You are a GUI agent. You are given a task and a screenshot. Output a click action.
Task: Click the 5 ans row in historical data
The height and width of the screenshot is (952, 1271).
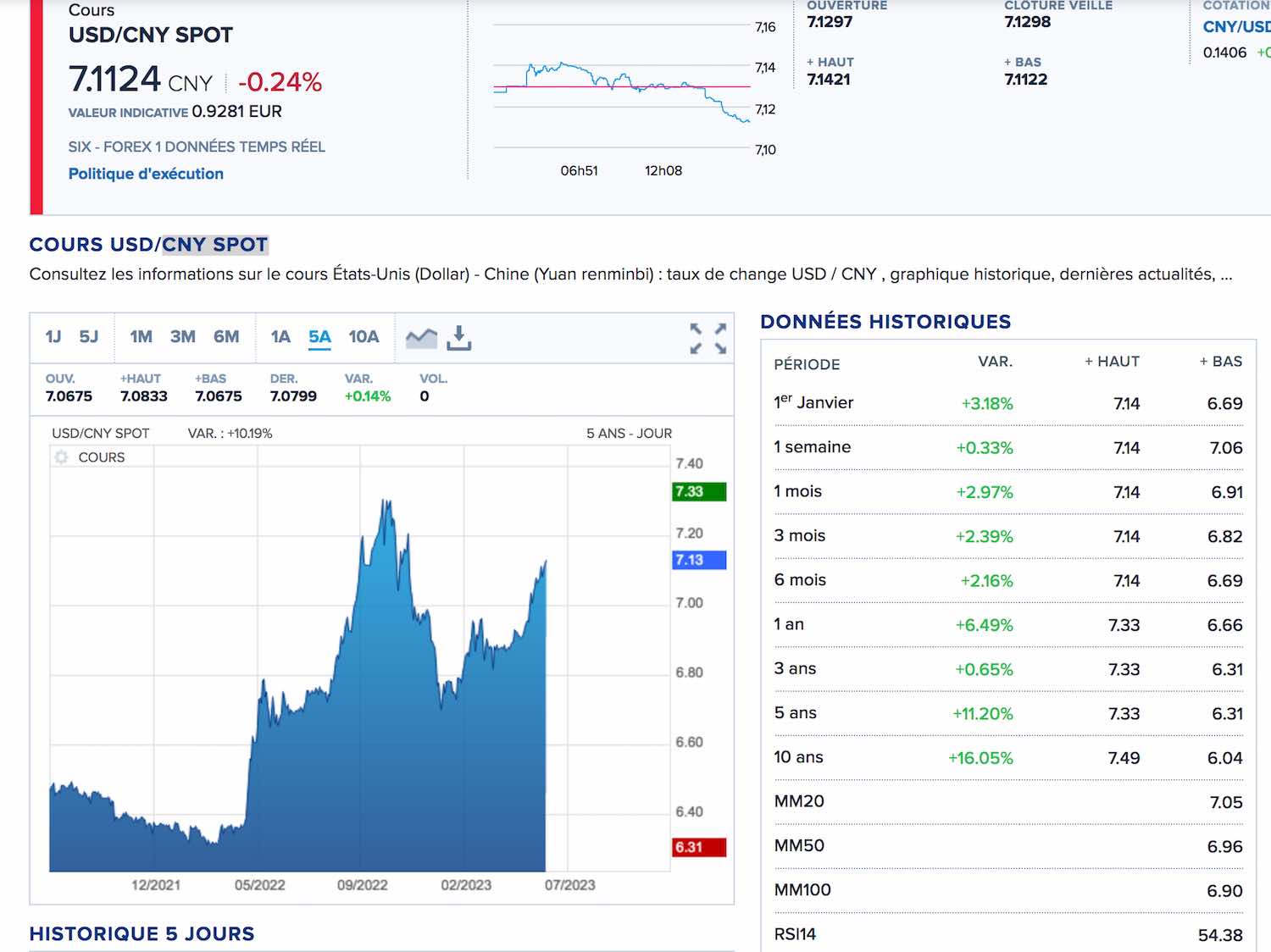coord(1008,713)
